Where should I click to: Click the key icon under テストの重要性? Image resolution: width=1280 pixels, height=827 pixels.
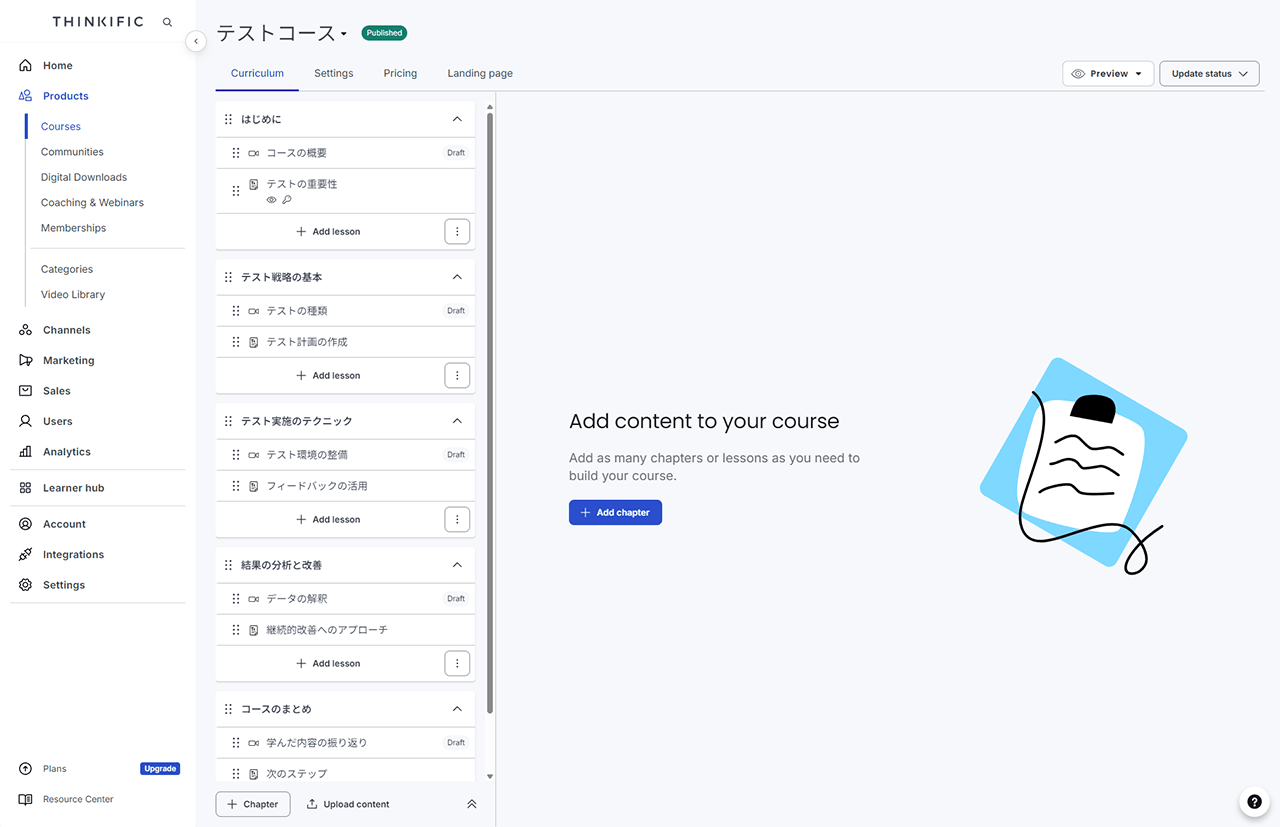pyautogui.click(x=287, y=200)
